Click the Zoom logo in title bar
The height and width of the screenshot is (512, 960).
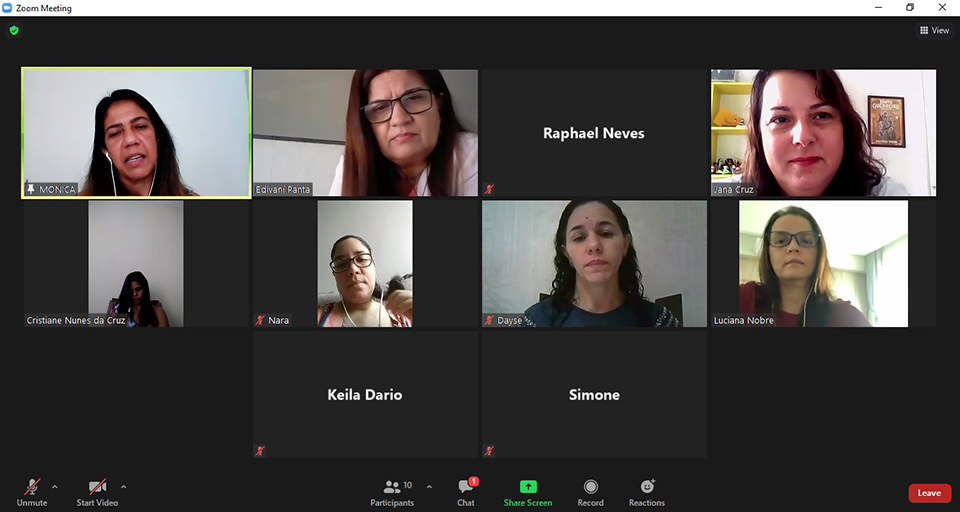pyautogui.click(x=7, y=8)
